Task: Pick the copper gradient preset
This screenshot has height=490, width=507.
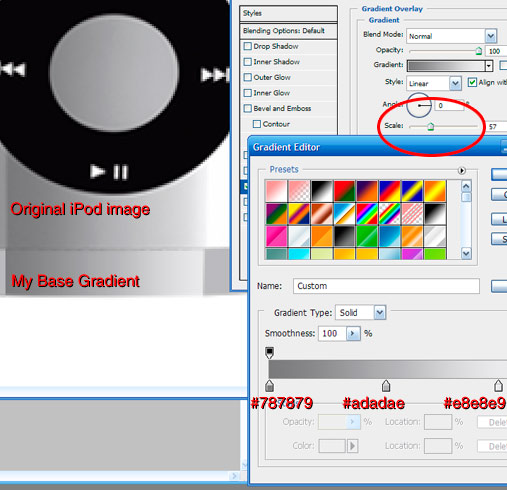Action: (x=322, y=214)
